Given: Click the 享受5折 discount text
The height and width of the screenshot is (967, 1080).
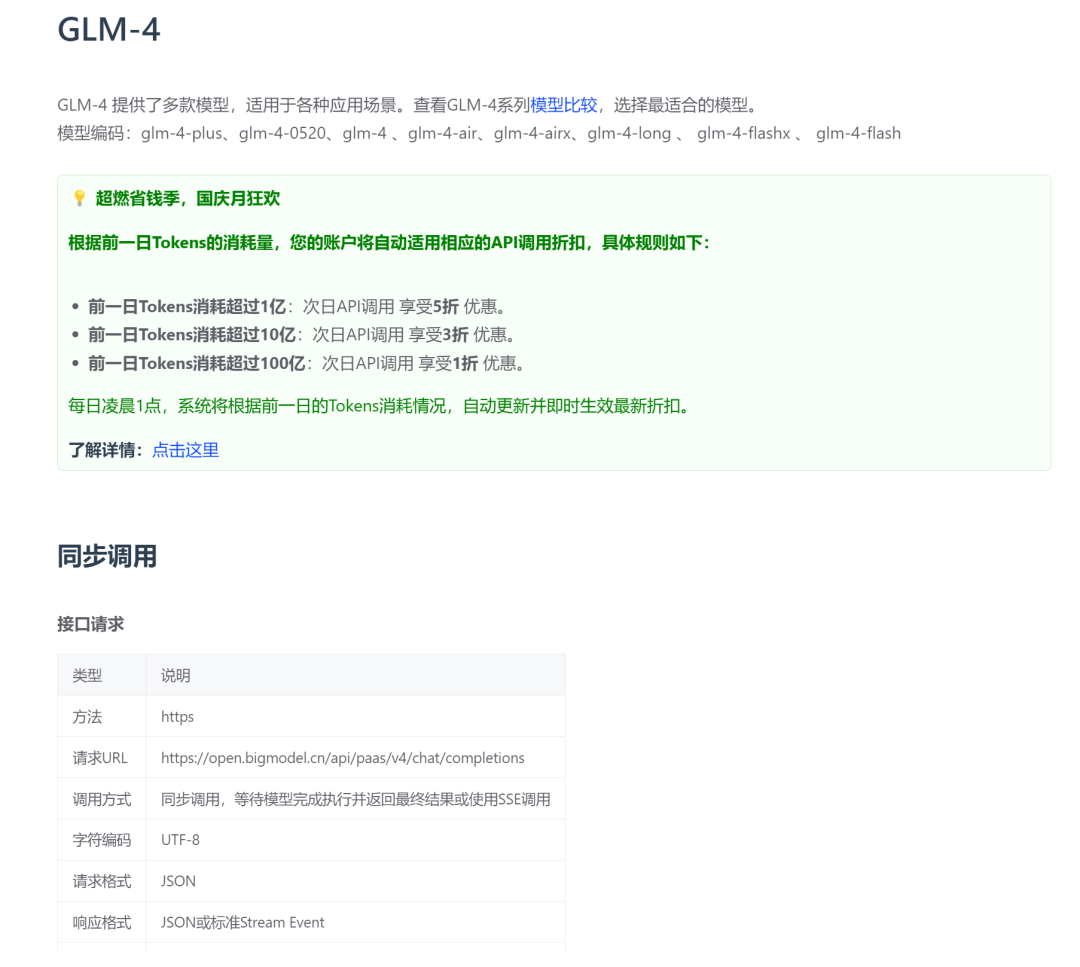Looking at the screenshot, I should (429, 307).
